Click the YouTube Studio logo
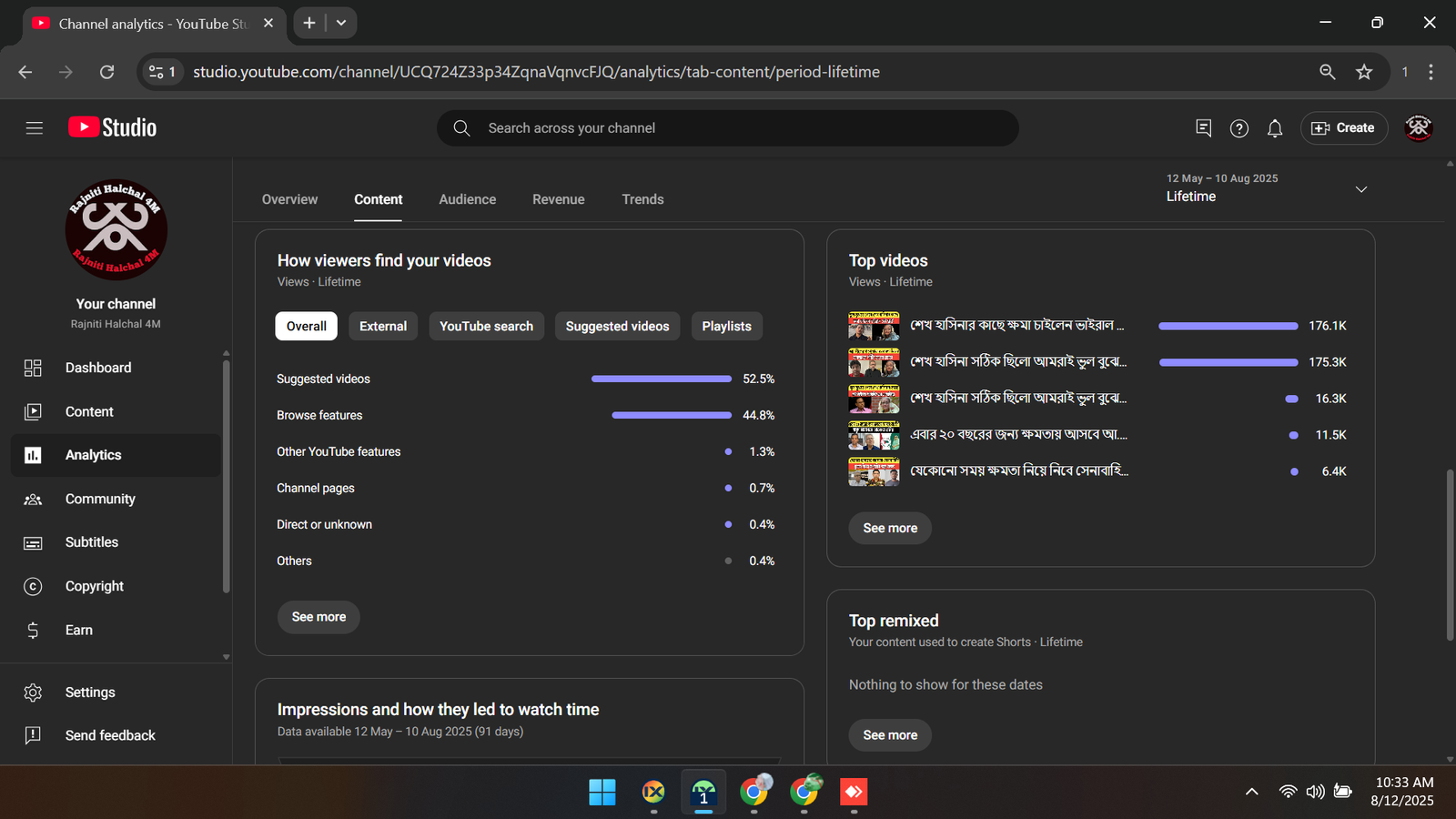The image size is (1456, 819). coord(113,127)
